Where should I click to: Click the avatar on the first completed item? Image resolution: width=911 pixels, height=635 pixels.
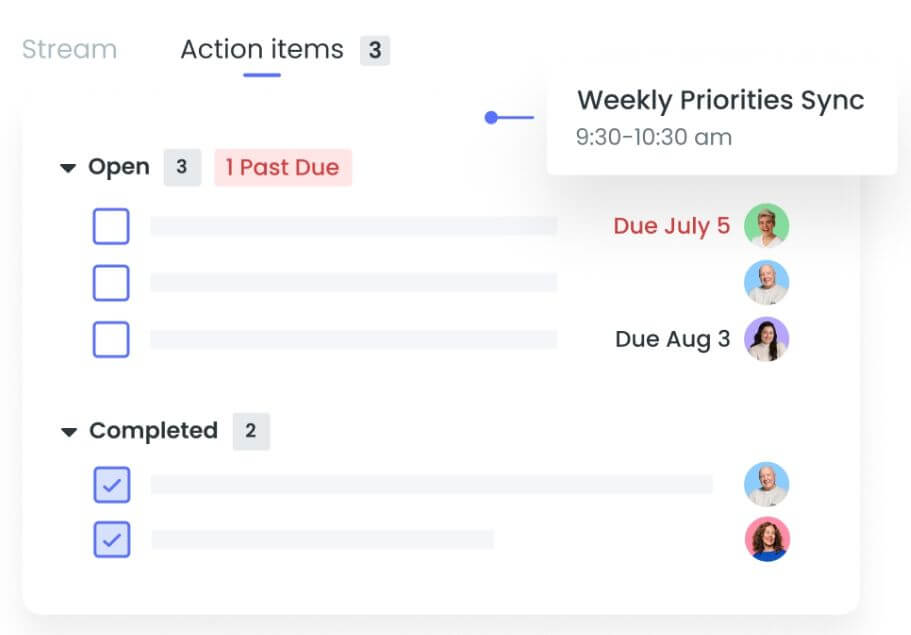(x=766, y=484)
